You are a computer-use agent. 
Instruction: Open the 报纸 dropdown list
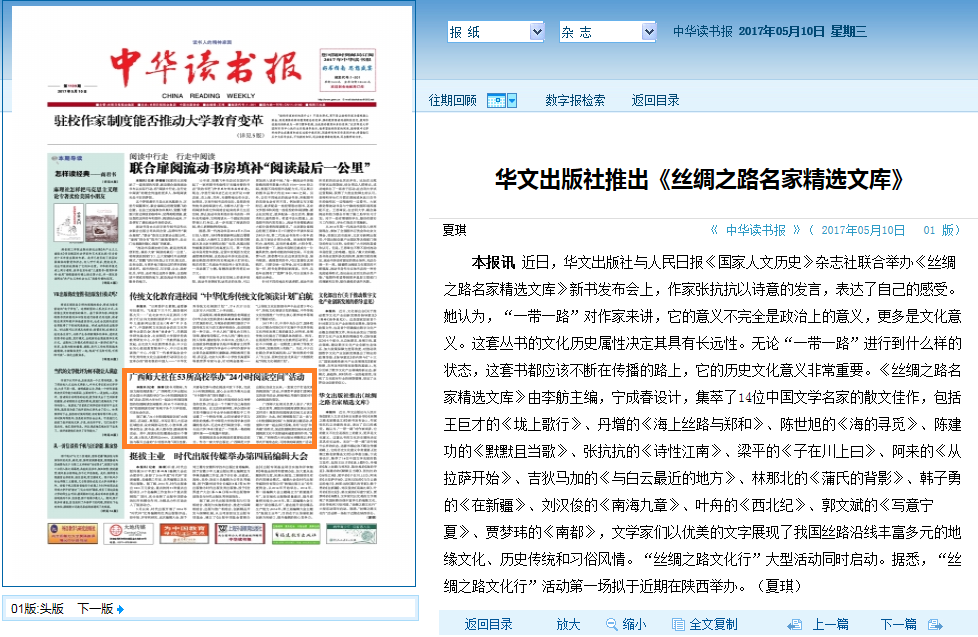pyautogui.click(x=496, y=32)
